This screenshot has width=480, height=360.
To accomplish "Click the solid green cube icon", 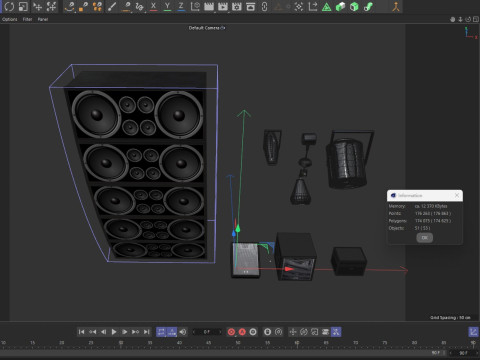I will click(x=354, y=7).
